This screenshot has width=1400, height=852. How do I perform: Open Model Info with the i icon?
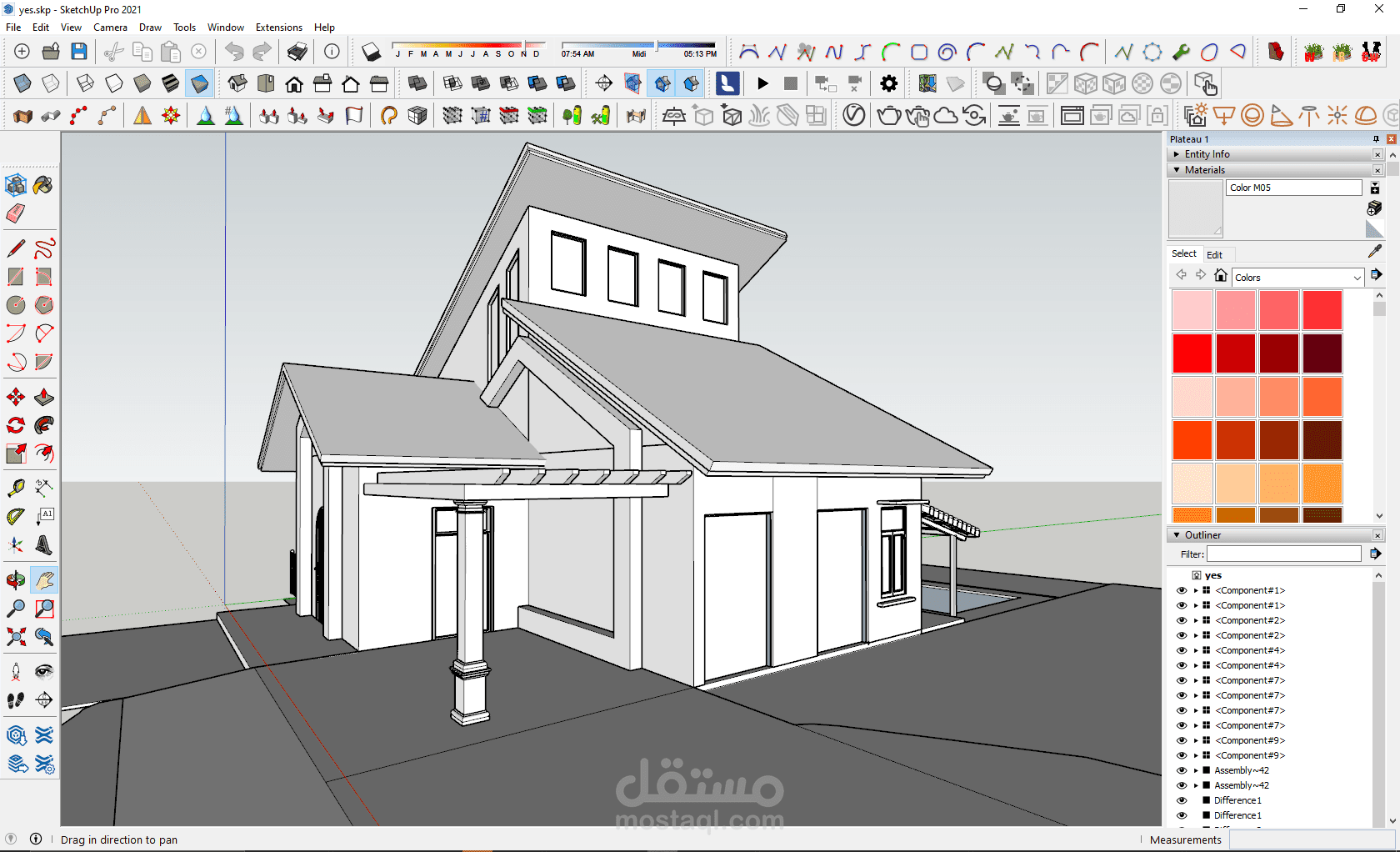tap(332, 52)
